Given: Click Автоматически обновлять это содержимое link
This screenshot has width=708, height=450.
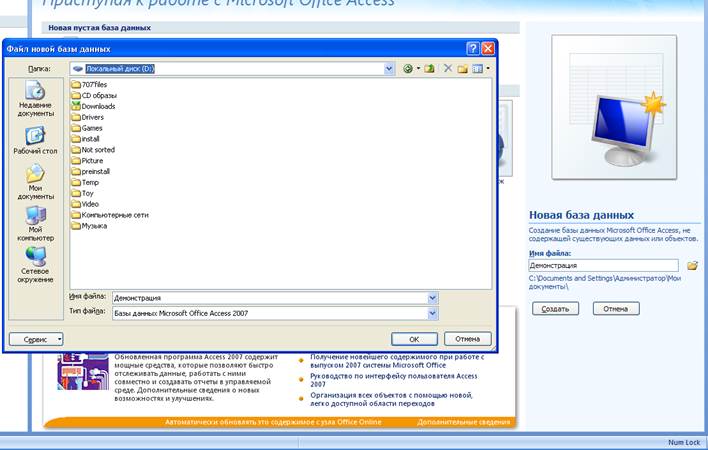Looking at the screenshot, I should pyautogui.click(x=273, y=422).
